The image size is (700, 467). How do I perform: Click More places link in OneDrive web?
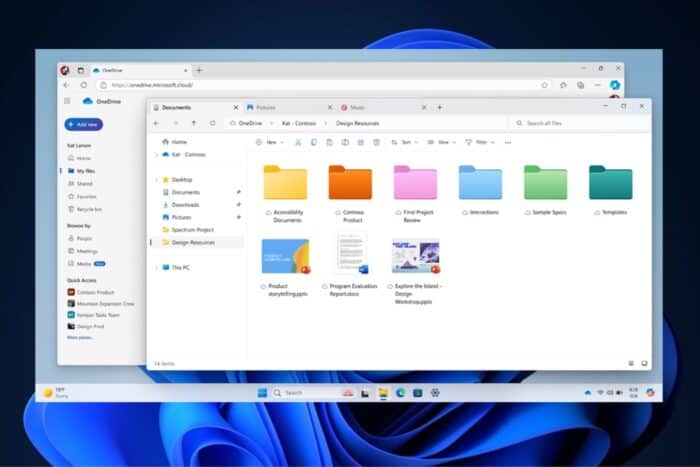point(80,338)
